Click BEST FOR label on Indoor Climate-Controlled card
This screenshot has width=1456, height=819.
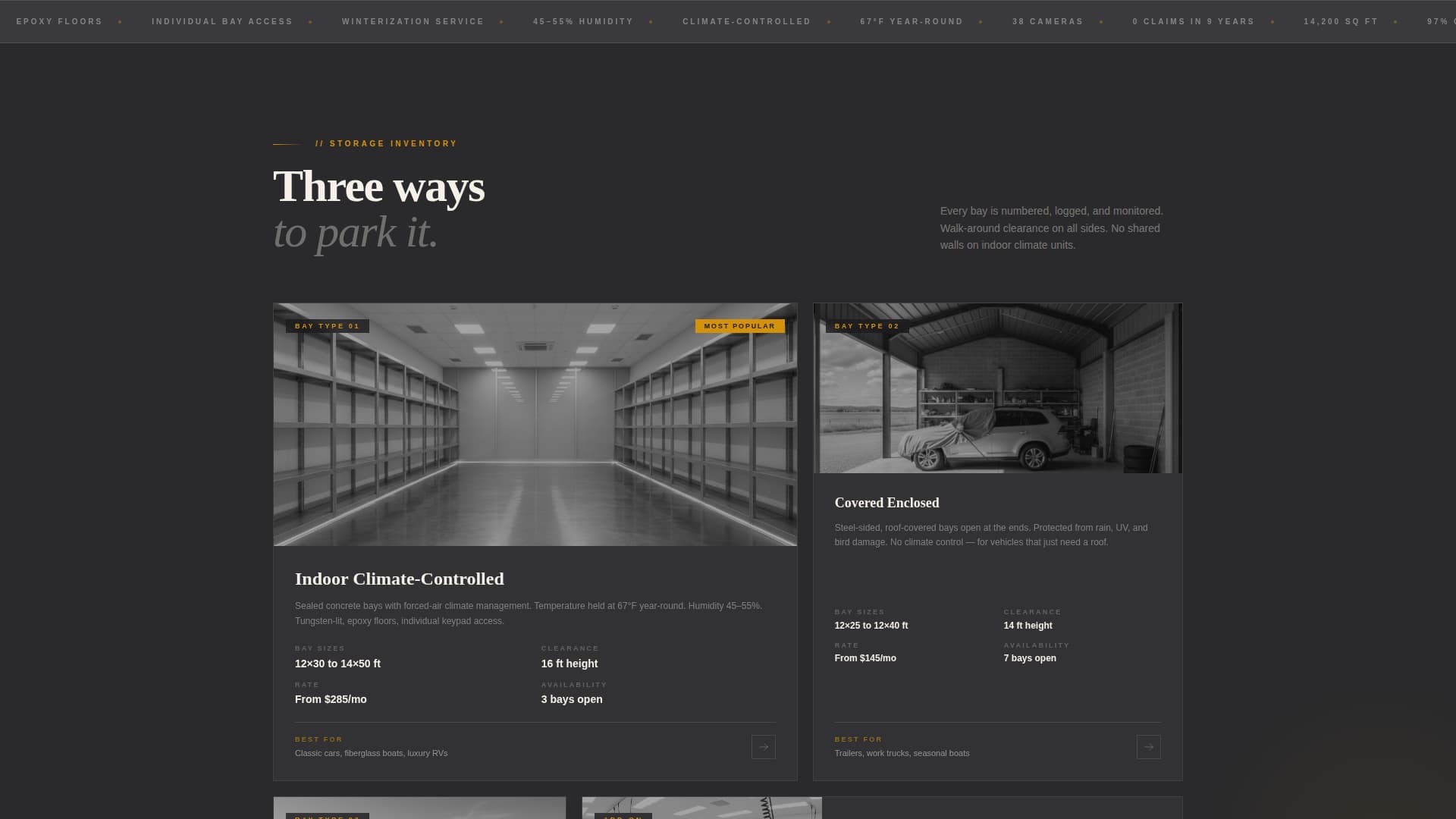point(318,739)
